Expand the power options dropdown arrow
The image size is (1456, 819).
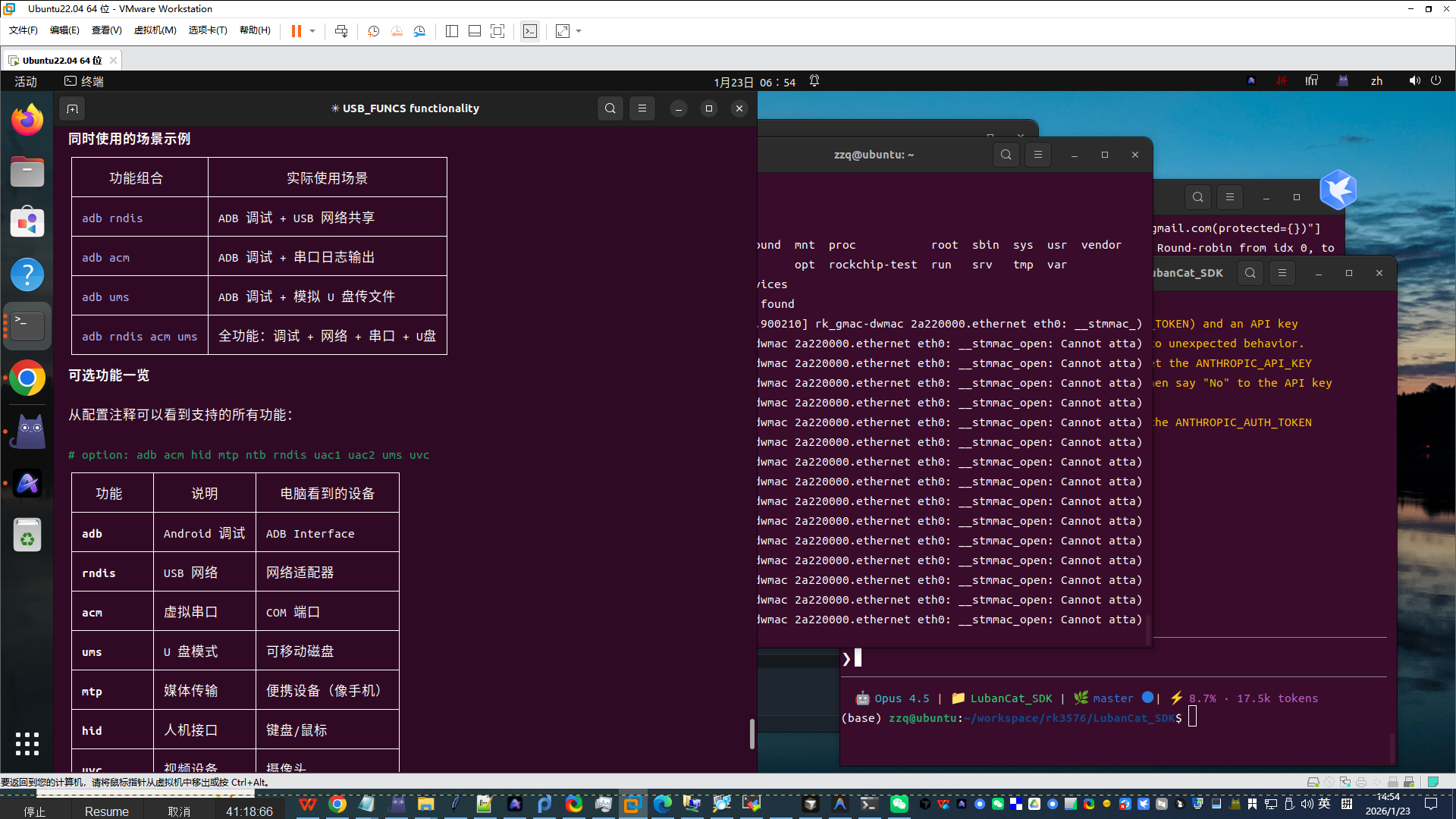pyautogui.click(x=312, y=31)
